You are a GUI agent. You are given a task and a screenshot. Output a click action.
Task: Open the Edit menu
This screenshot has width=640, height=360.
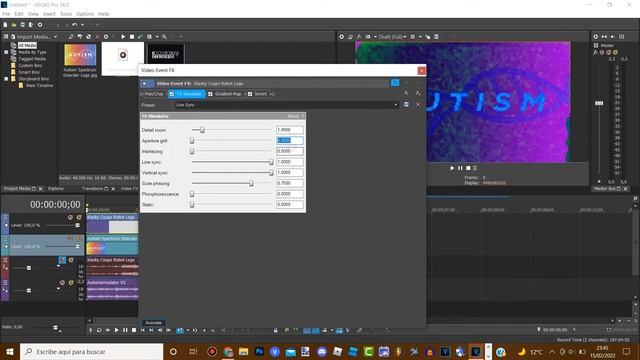(x=19, y=14)
